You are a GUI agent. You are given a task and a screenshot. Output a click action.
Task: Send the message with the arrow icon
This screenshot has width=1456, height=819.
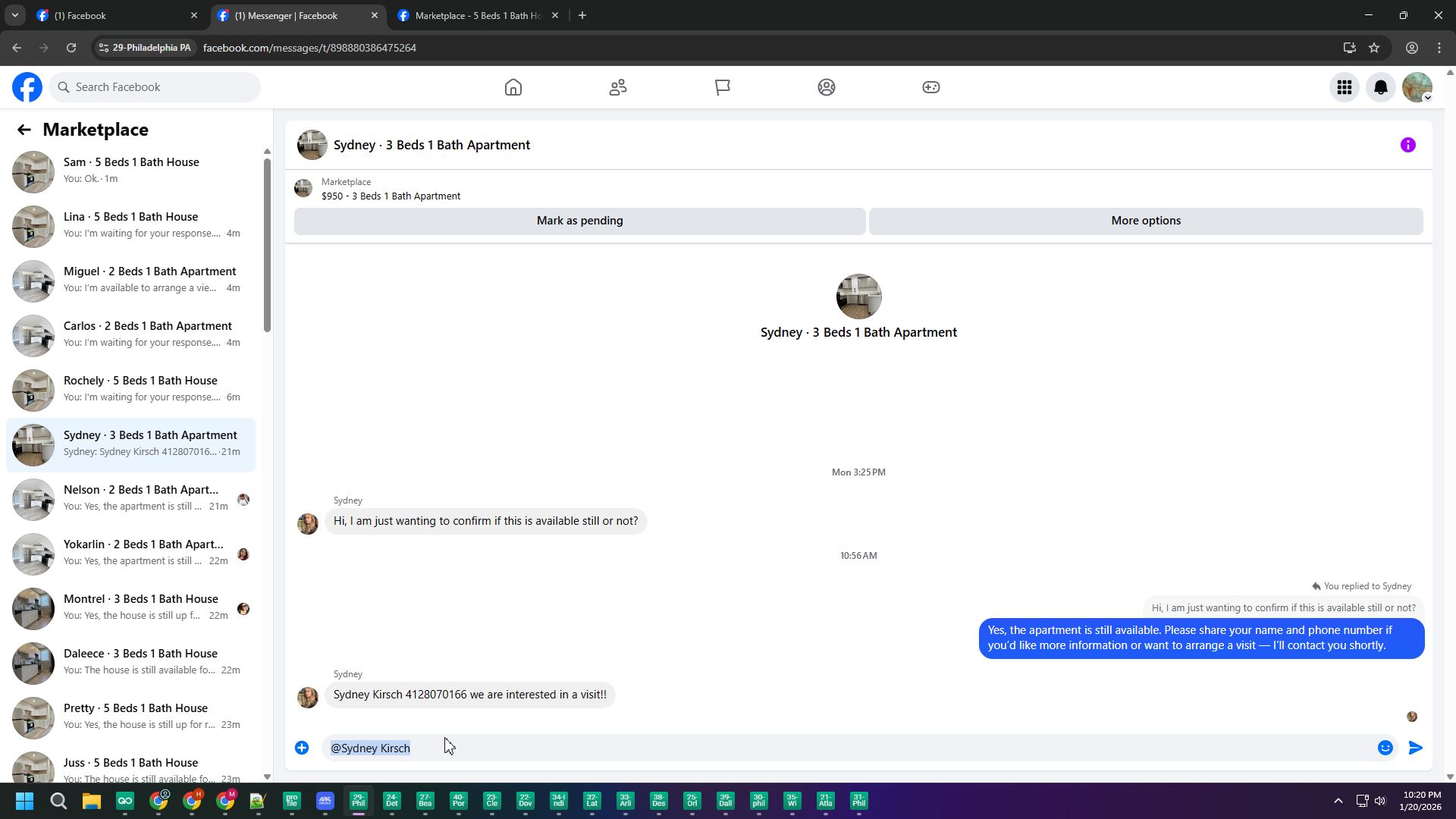click(x=1416, y=748)
